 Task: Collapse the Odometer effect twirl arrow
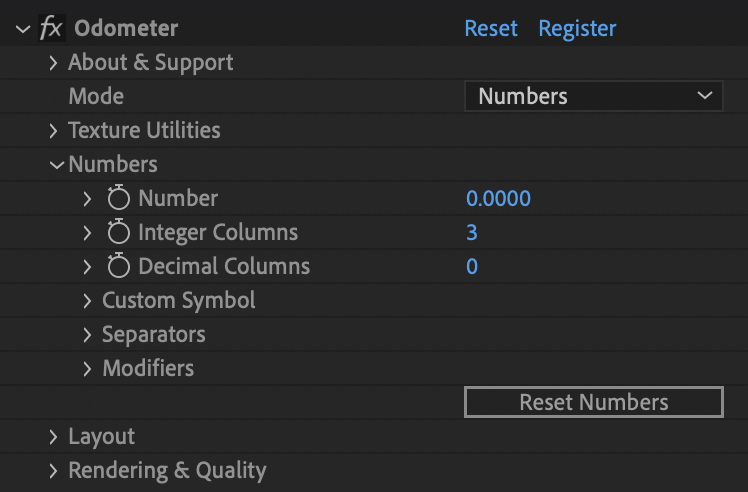(22, 29)
